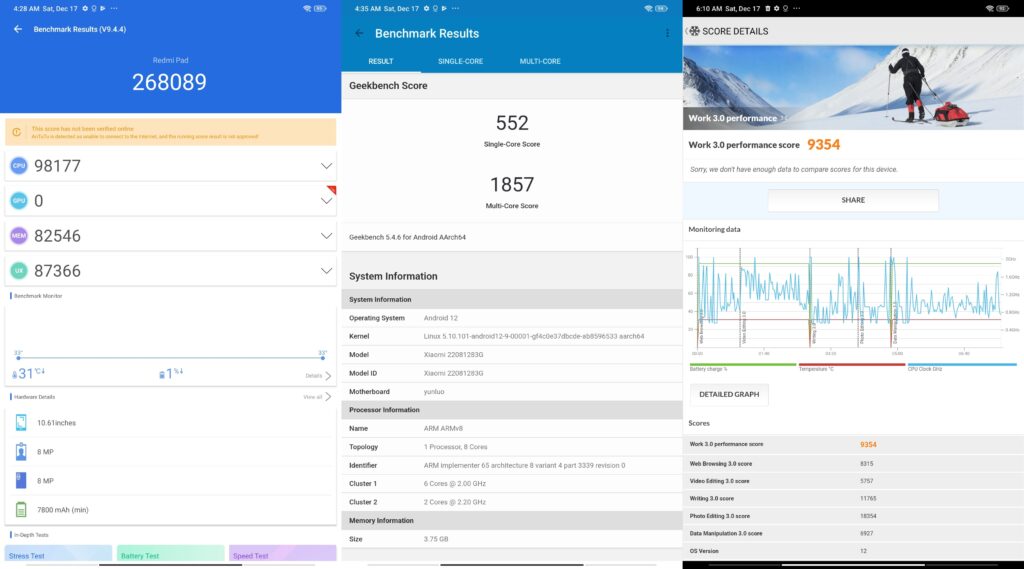Viewport: 1024px width, 569px height.
Task: Click the Battery charge % legend
Action: pyautogui.click(x=743, y=367)
